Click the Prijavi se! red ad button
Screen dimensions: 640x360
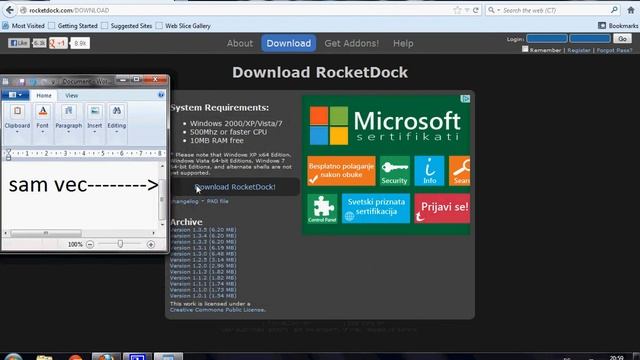442,209
